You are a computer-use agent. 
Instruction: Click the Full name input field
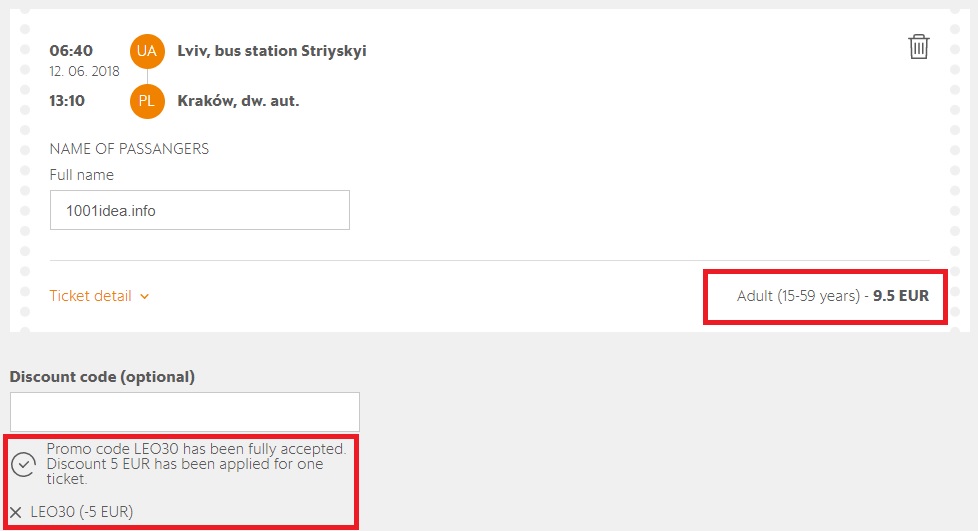tap(200, 211)
